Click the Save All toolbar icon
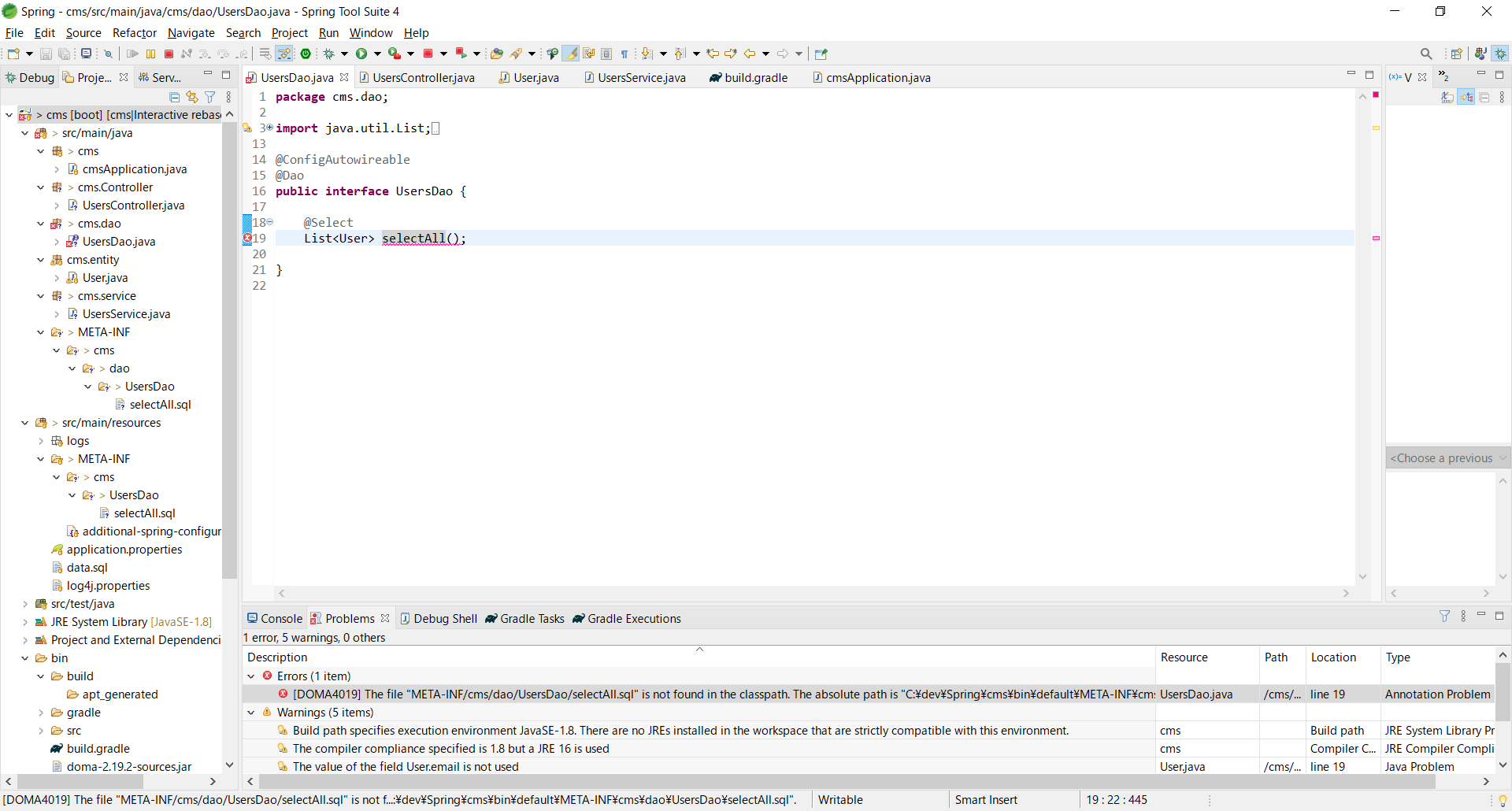Viewport: 1512px width, 811px height. click(x=65, y=54)
